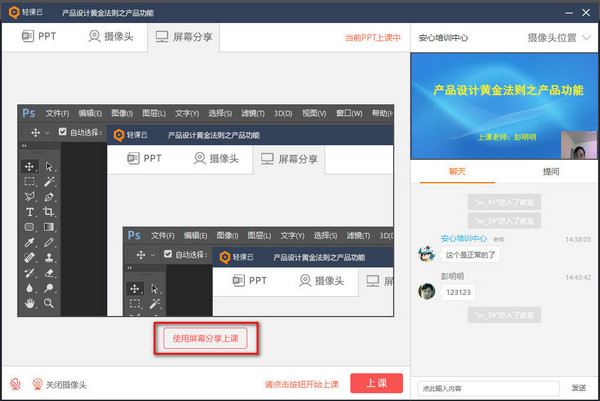Collapse the nested smaller Photoshop toolbox with the double-arrow
This screenshot has height=401, width=600.
(129, 268)
